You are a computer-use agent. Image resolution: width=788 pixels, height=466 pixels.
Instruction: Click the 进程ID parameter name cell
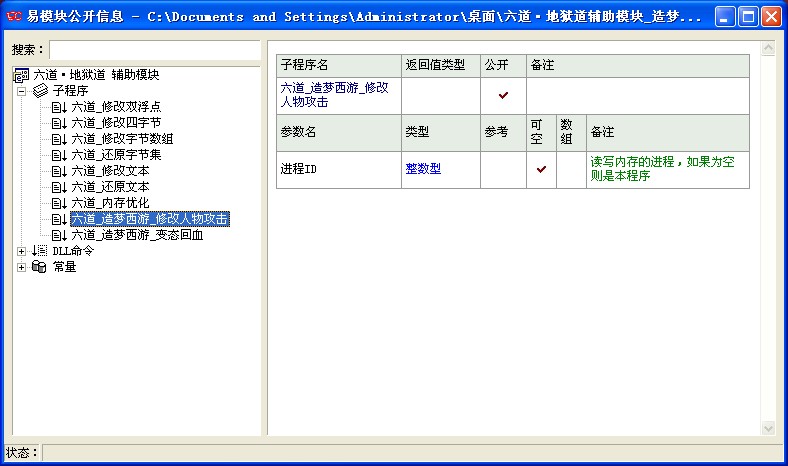pos(339,170)
